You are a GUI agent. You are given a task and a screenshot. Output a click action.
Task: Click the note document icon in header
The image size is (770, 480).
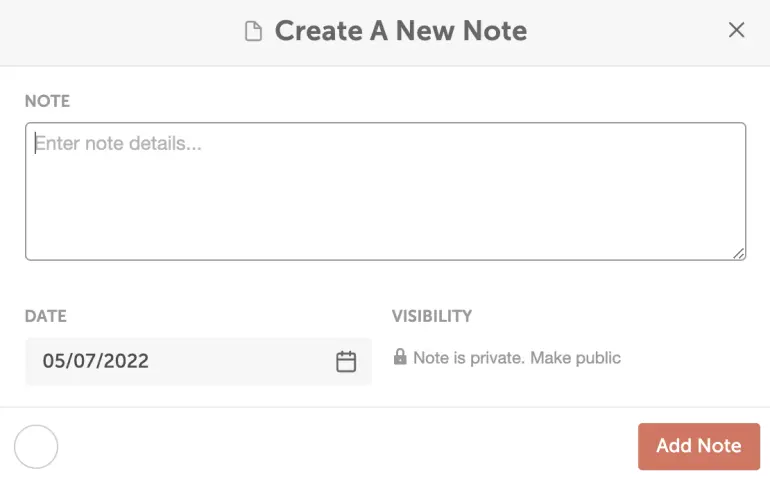pos(254,31)
